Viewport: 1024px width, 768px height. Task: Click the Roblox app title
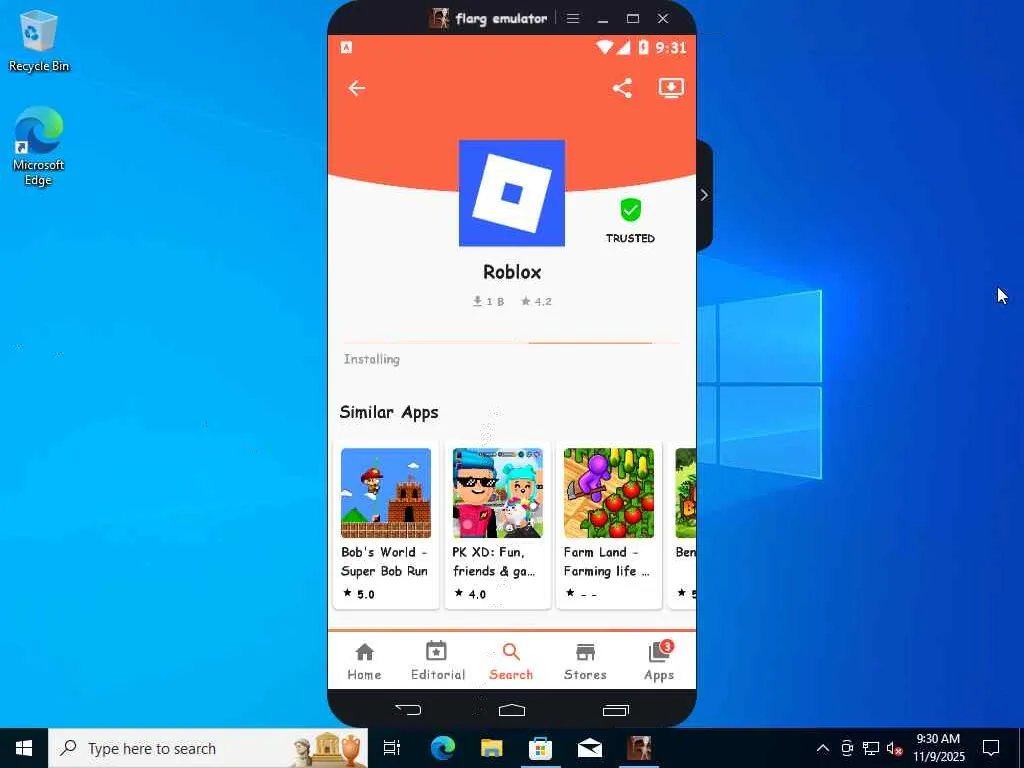[512, 272]
